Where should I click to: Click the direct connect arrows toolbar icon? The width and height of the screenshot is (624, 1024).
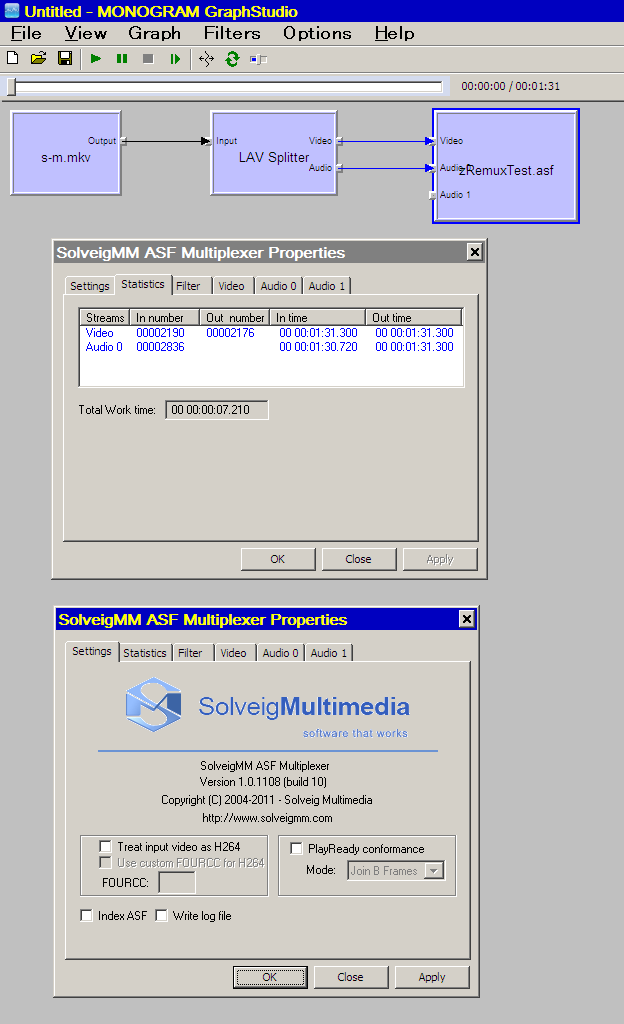[x=206, y=59]
